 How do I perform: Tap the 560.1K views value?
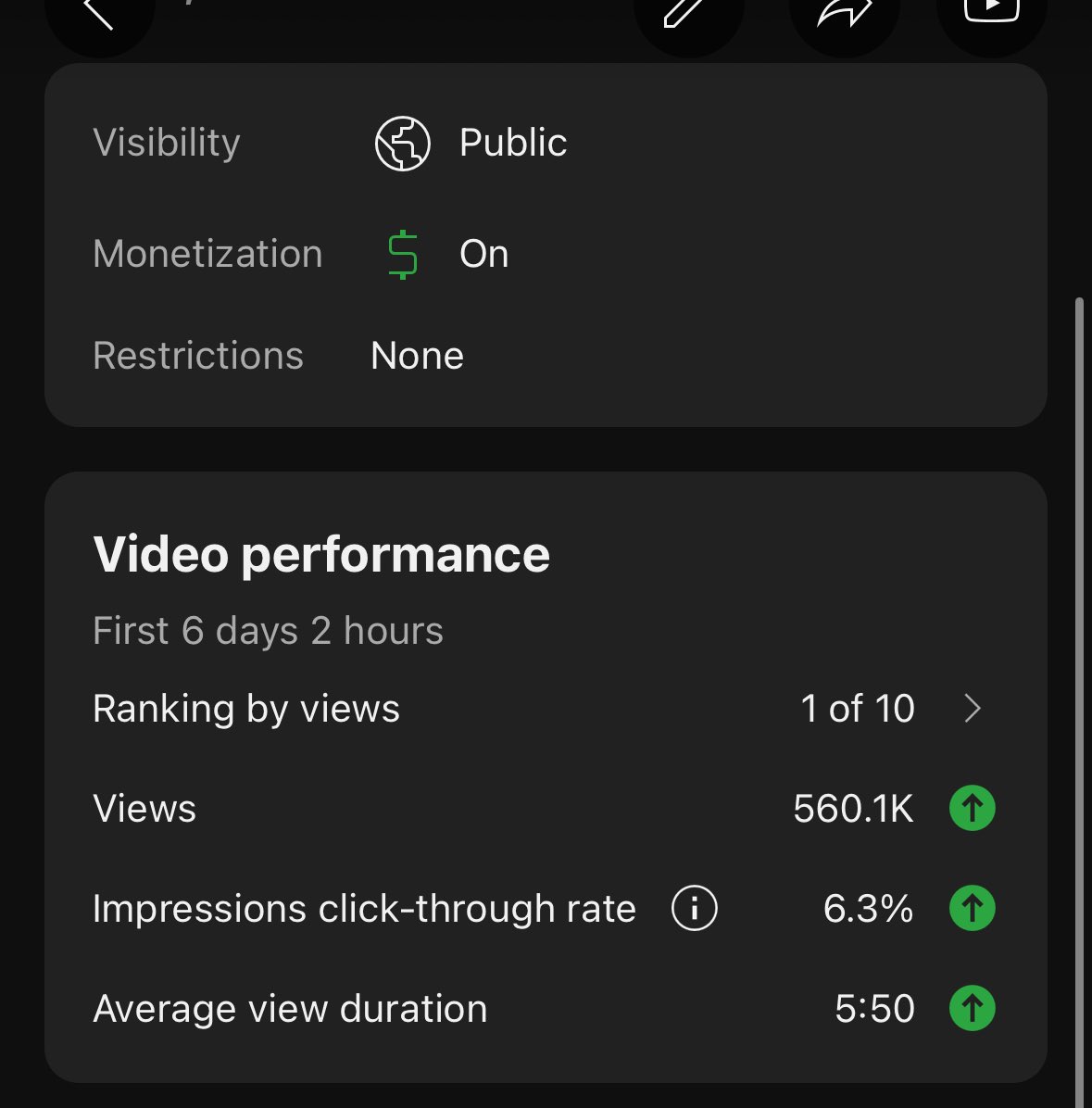853,809
